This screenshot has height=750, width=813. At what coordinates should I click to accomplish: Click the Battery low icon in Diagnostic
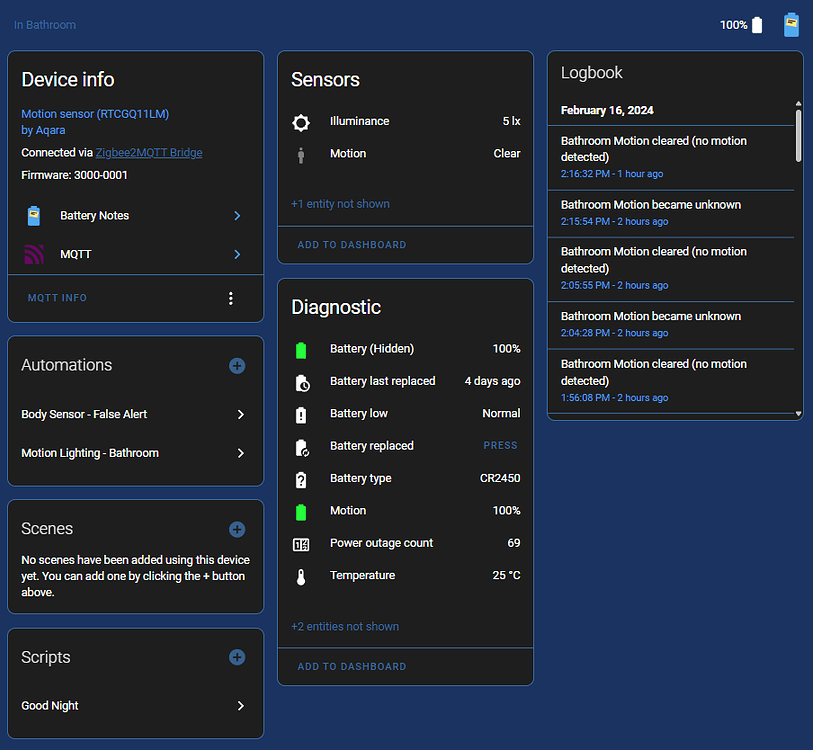(303, 413)
